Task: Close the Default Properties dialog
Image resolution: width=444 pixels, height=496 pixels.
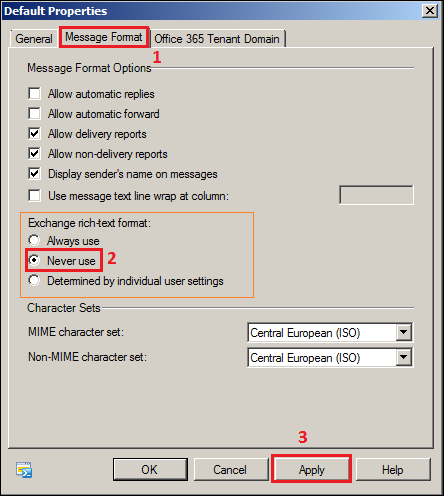Action: click(x=430, y=11)
